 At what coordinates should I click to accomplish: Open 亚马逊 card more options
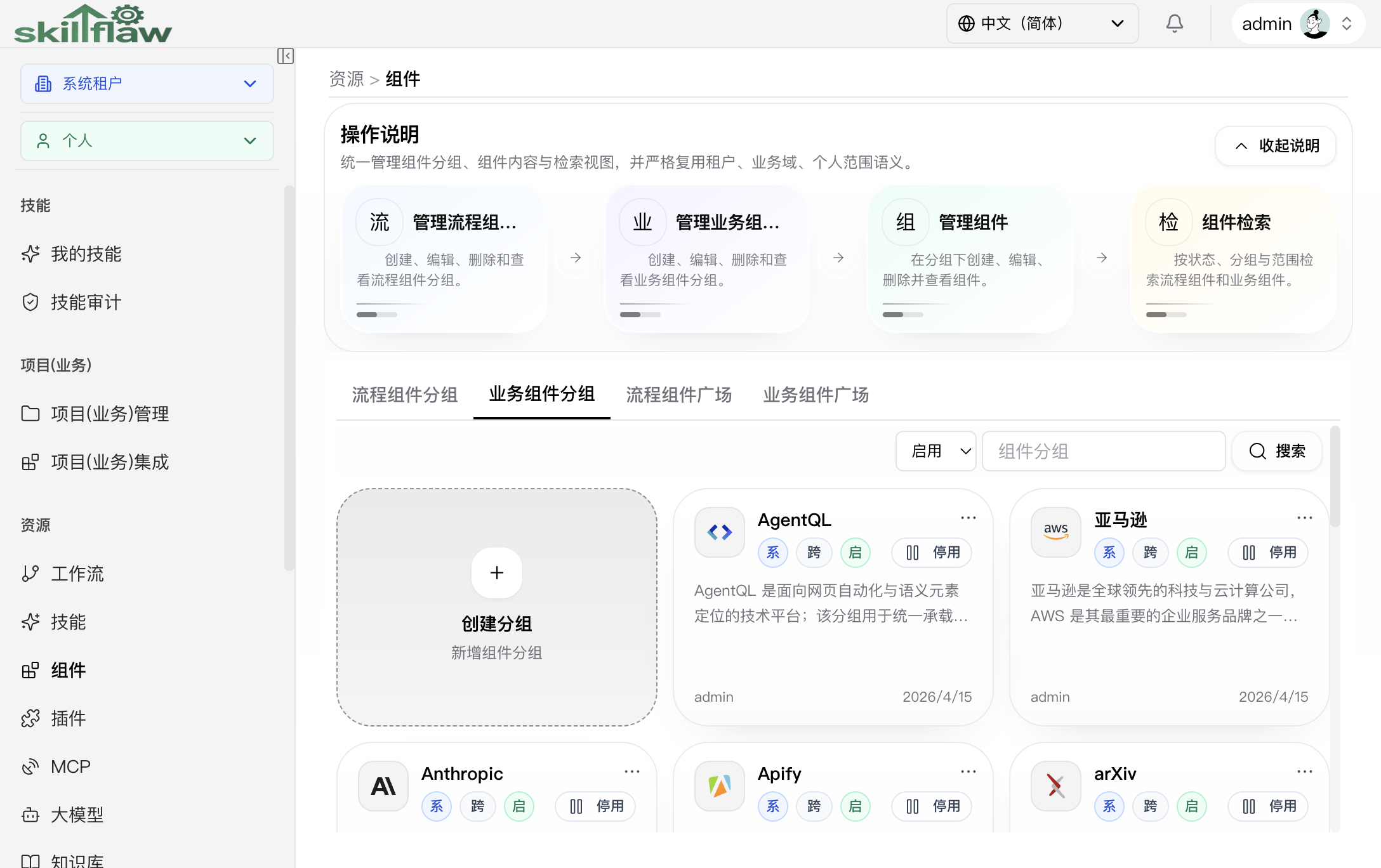pos(1304,518)
